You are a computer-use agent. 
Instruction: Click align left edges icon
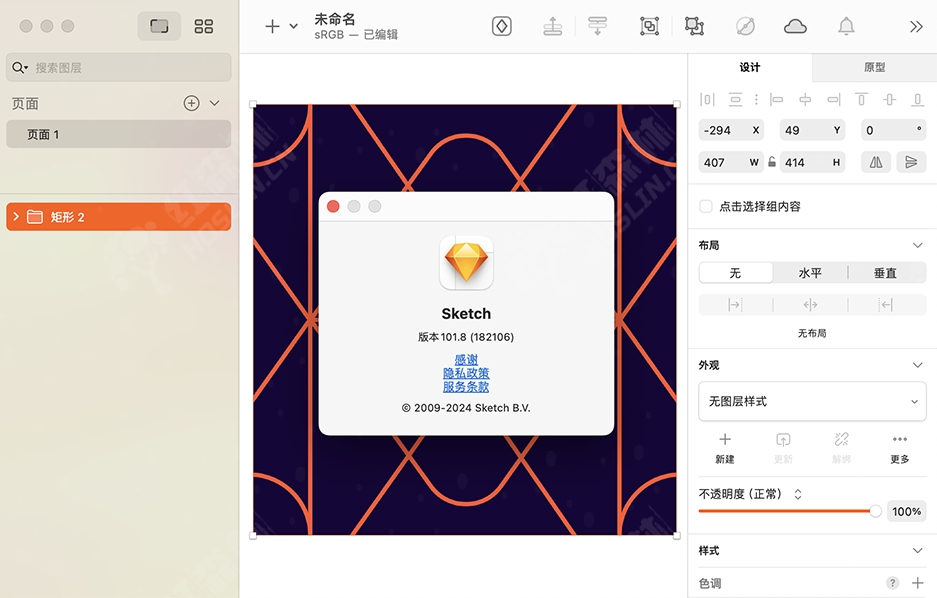[776, 99]
